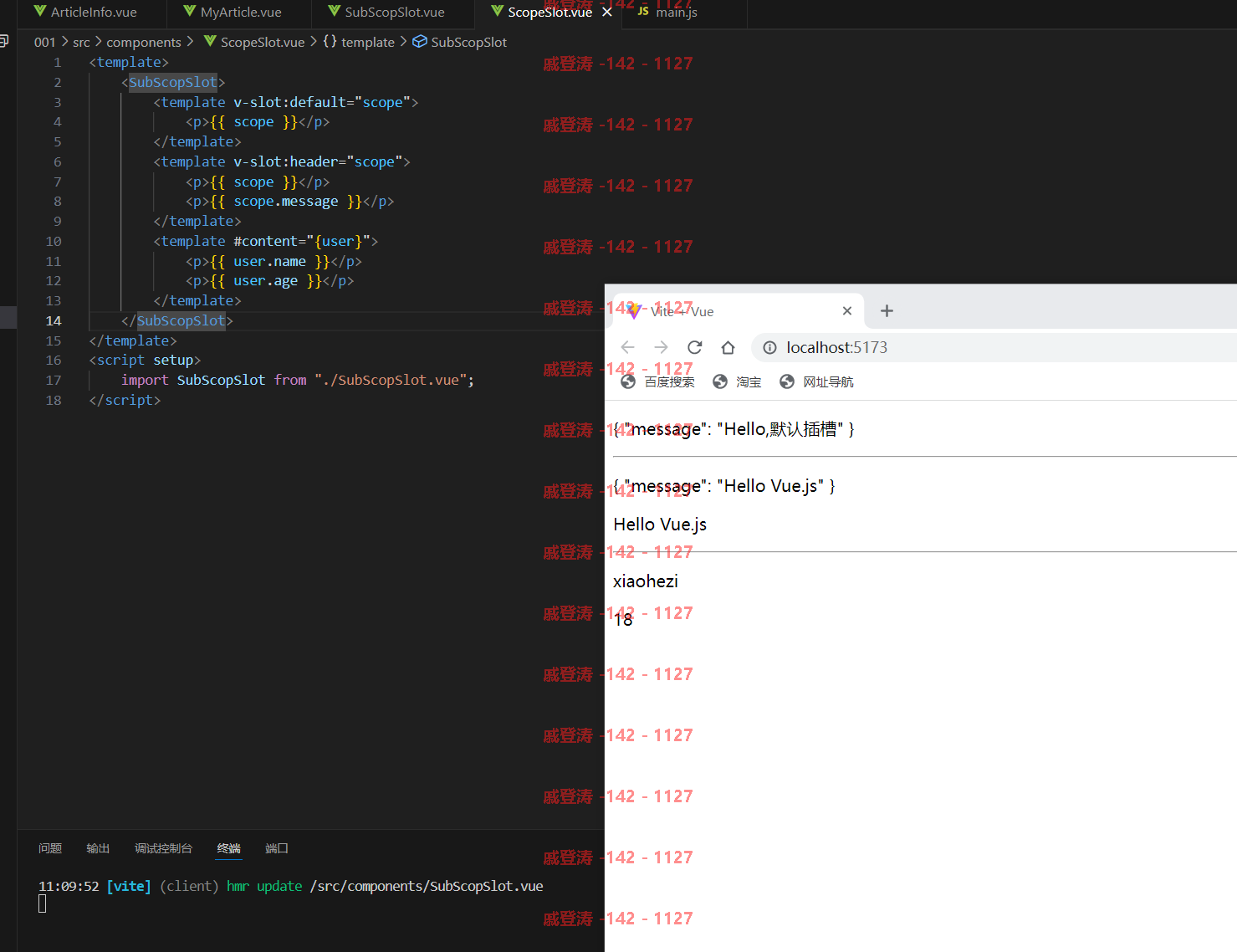Viewport: 1237px width, 952px height.
Task: Open the 调试控制台 debug console tab
Action: point(163,848)
